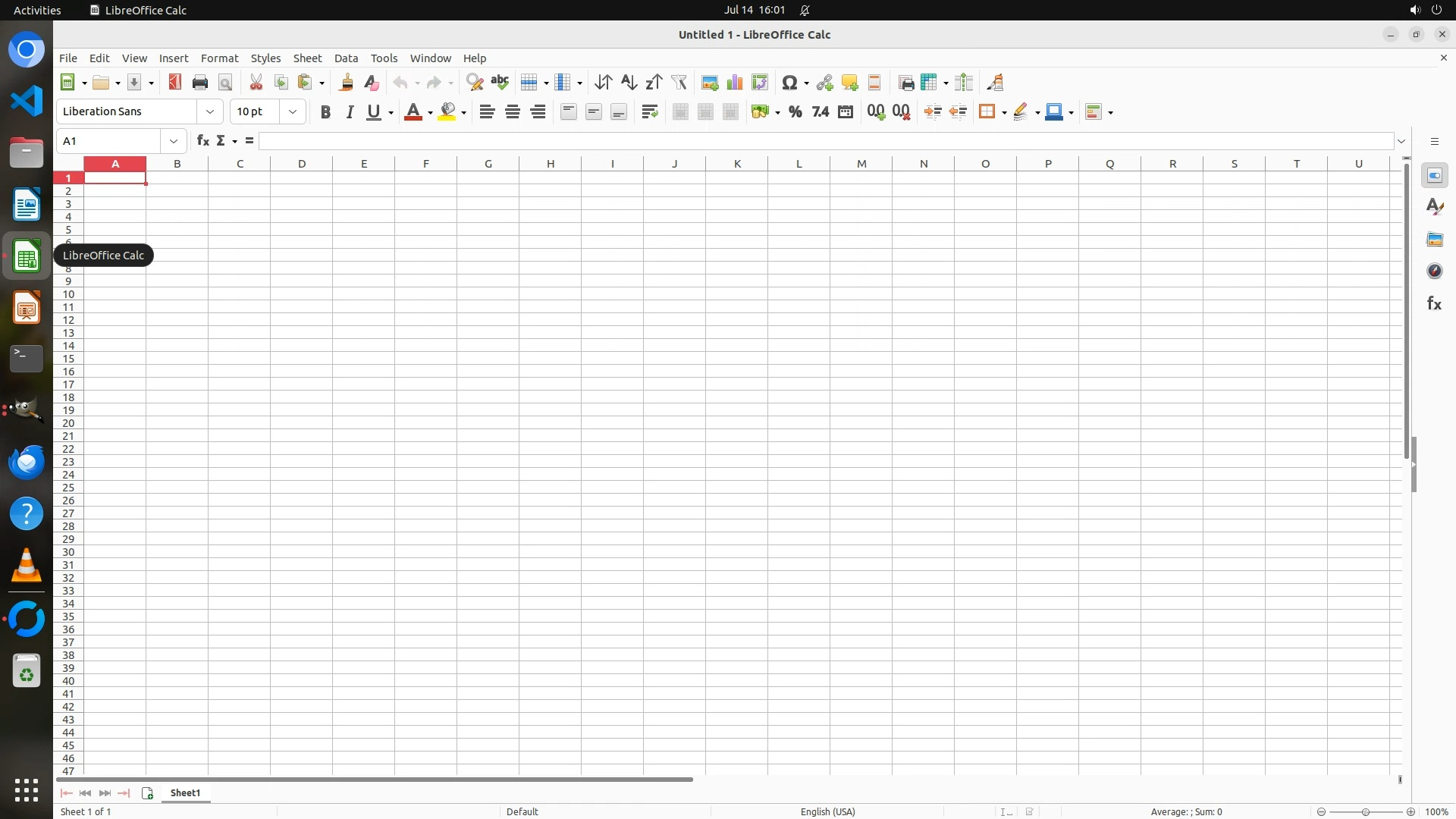This screenshot has width=1456, height=819.
Task: Expand the font name dropdown
Action: point(210,112)
